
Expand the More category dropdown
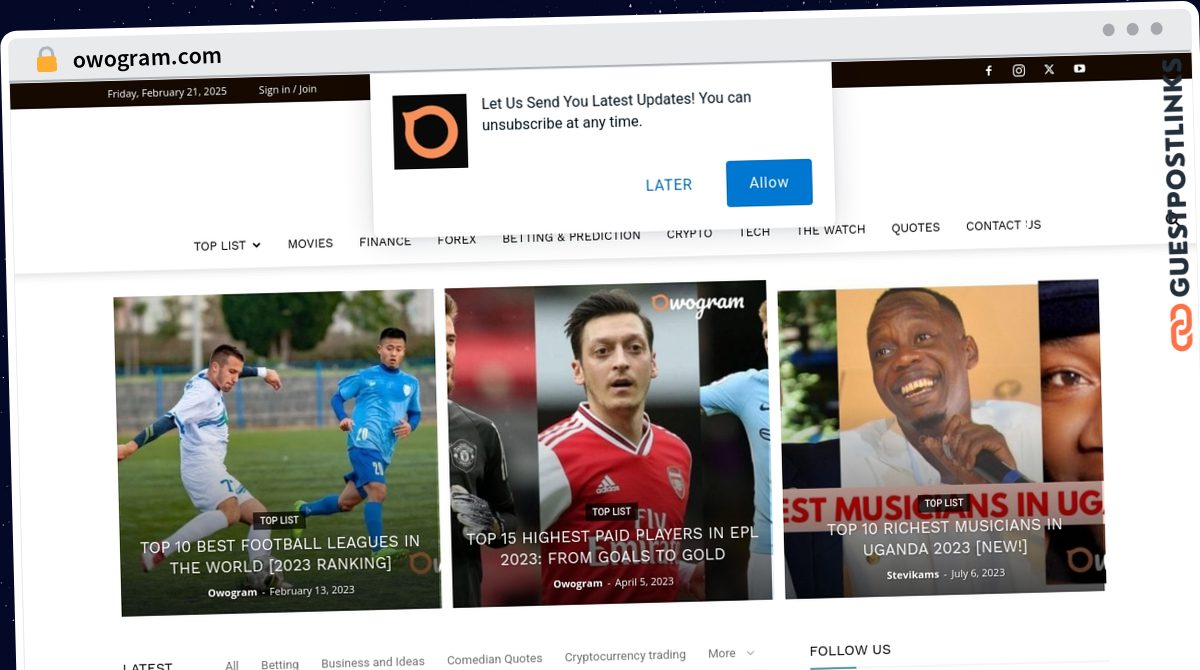[x=731, y=653]
